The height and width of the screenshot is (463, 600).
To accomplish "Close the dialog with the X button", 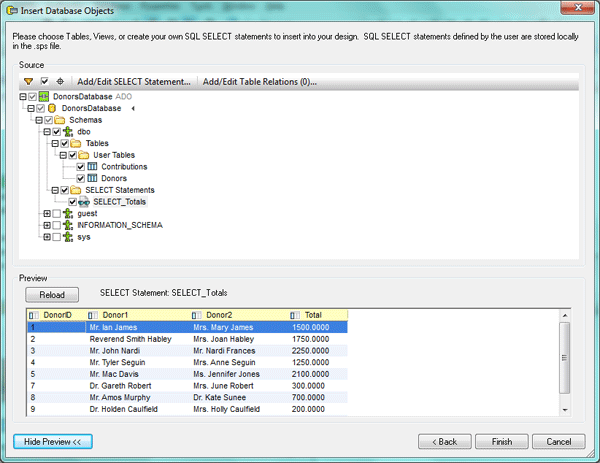I will click(x=578, y=7).
